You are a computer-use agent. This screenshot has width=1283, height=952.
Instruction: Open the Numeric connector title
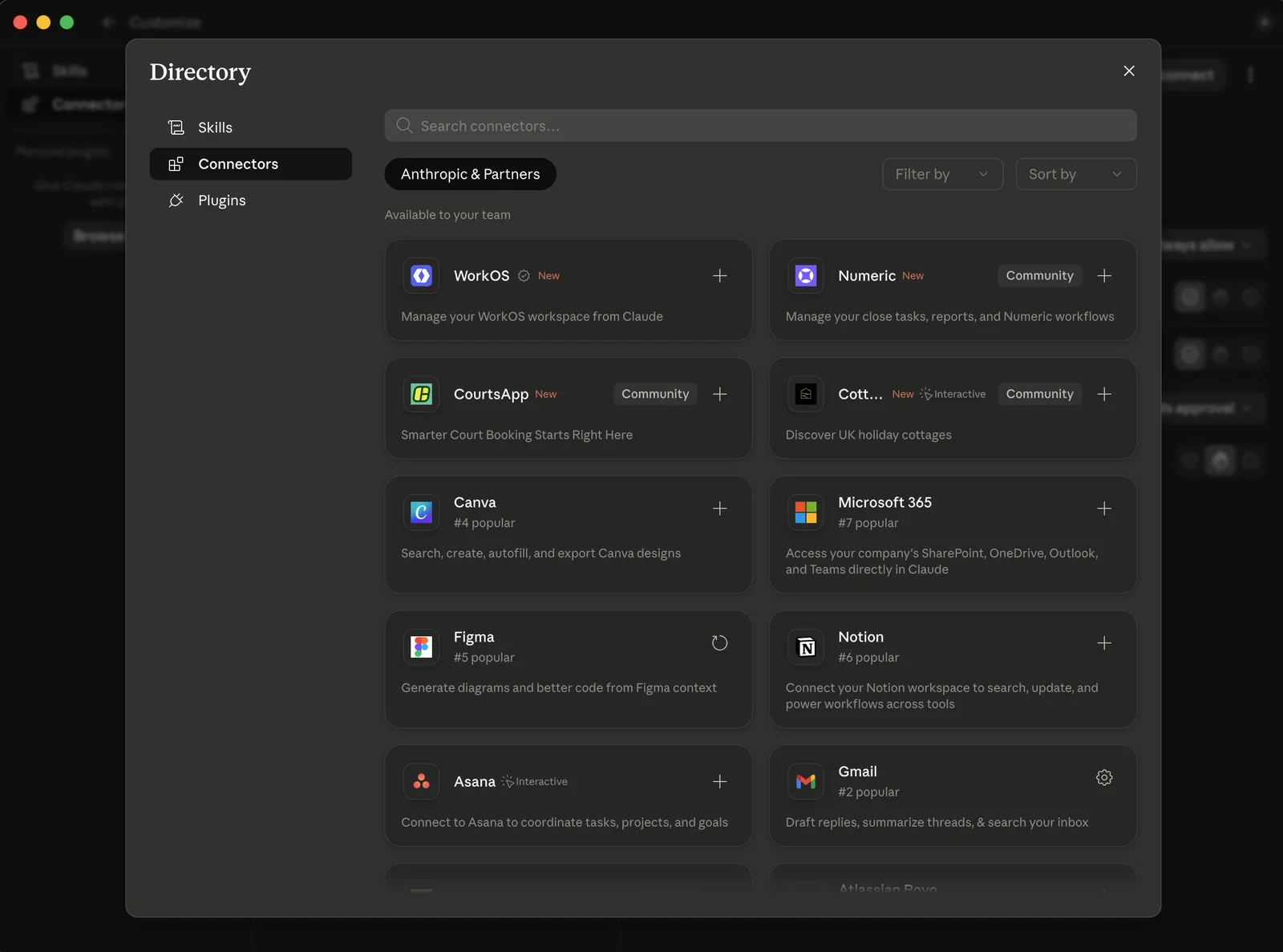coord(867,276)
